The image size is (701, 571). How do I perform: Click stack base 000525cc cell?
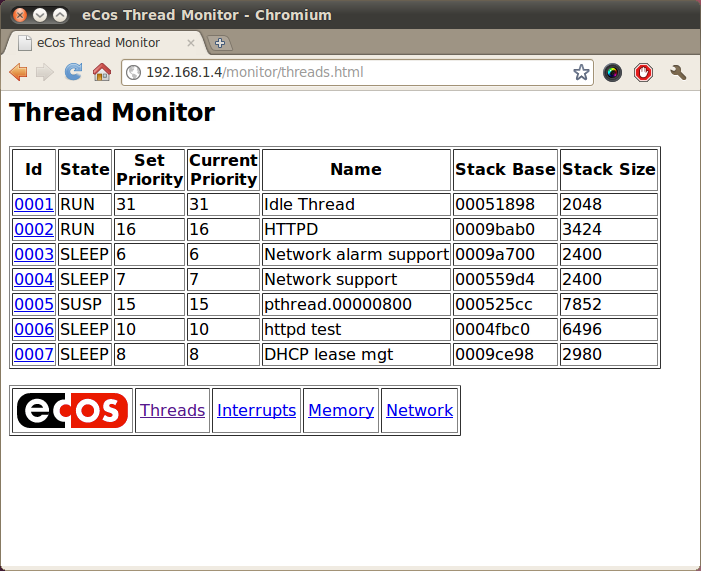click(506, 305)
